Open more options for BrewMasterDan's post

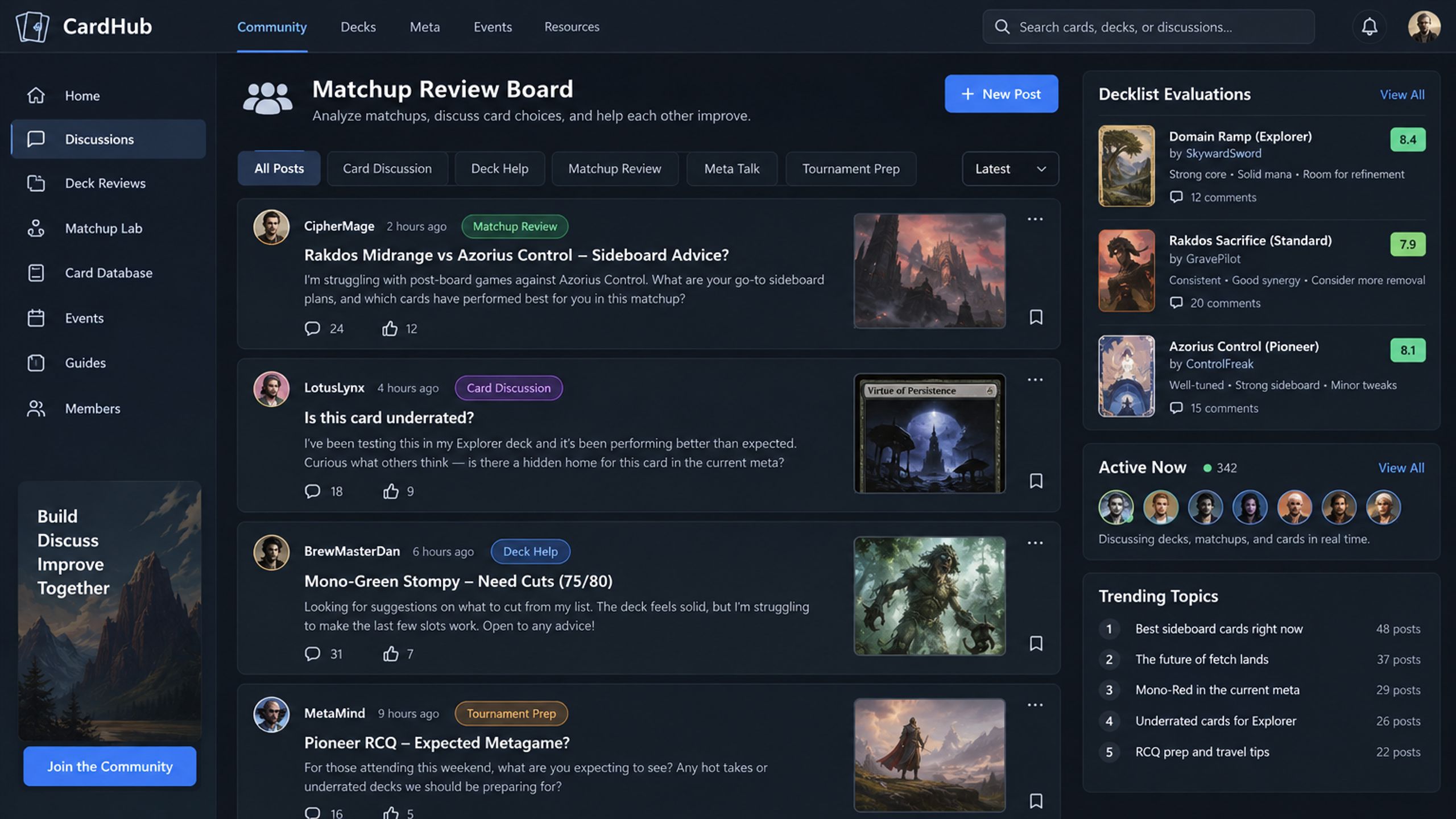click(x=1035, y=543)
